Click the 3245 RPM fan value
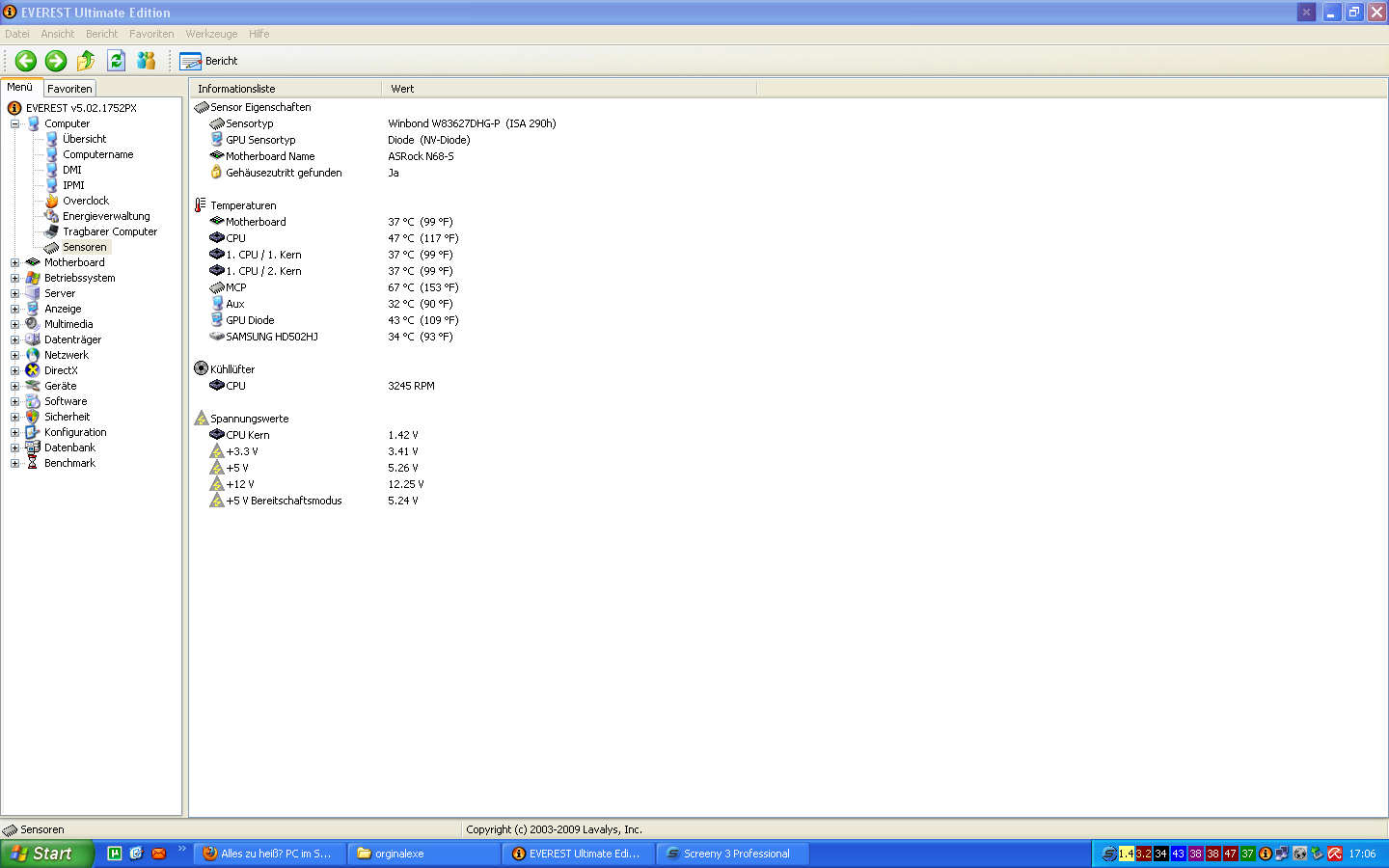The width and height of the screenshot is (1389, 868). 411,386
